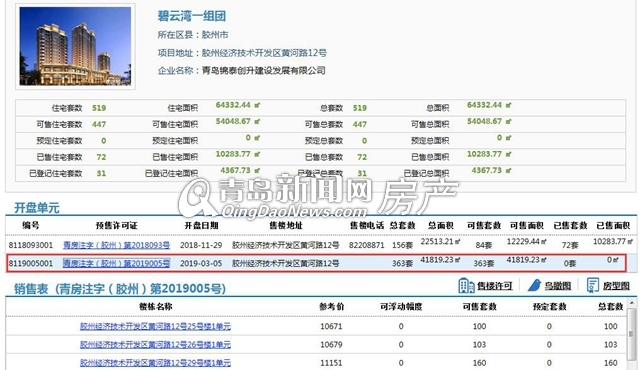Click the company name 青岛锦泰创升建设发展有限公司
This screenshot has width=640, height=370.
(264, 71)
